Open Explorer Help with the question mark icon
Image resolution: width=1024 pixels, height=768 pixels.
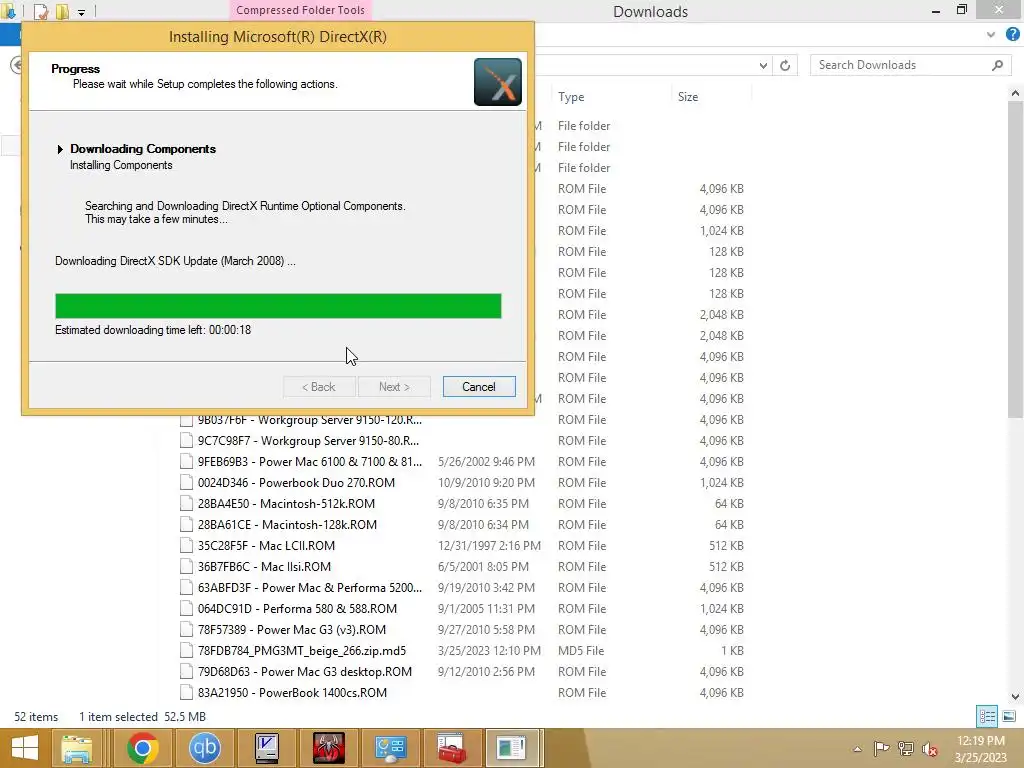point(1012,35)
